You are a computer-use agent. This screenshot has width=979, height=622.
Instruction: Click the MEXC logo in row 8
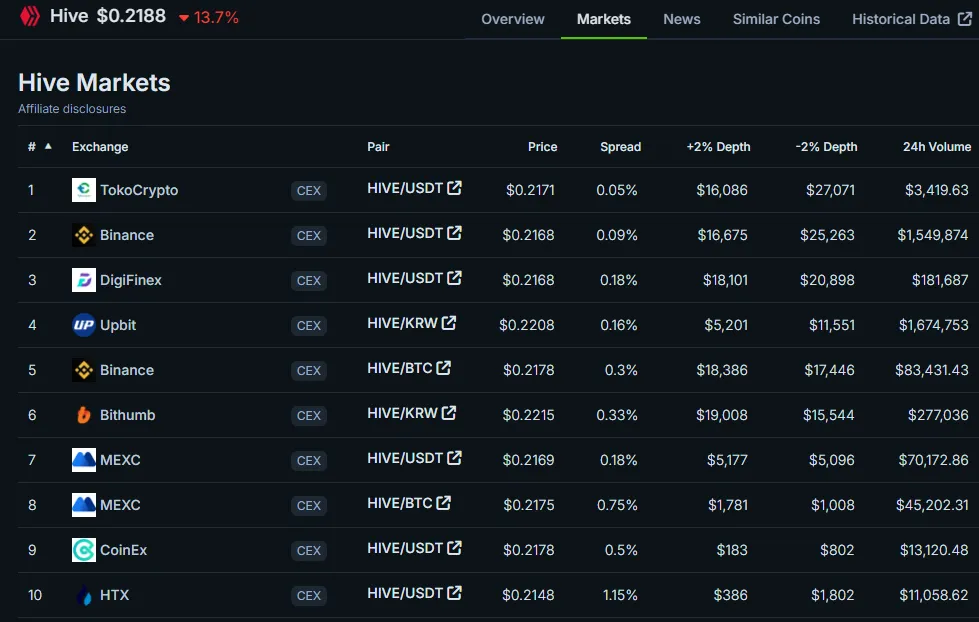pyautogui.click(x=84, y=505)
